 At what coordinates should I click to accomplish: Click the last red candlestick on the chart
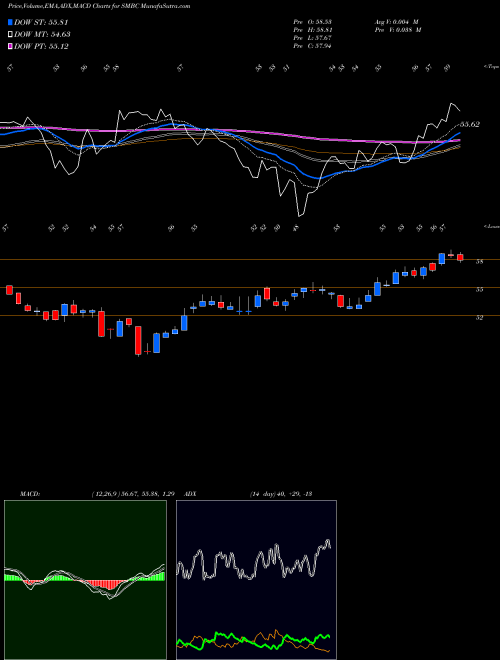460,257
